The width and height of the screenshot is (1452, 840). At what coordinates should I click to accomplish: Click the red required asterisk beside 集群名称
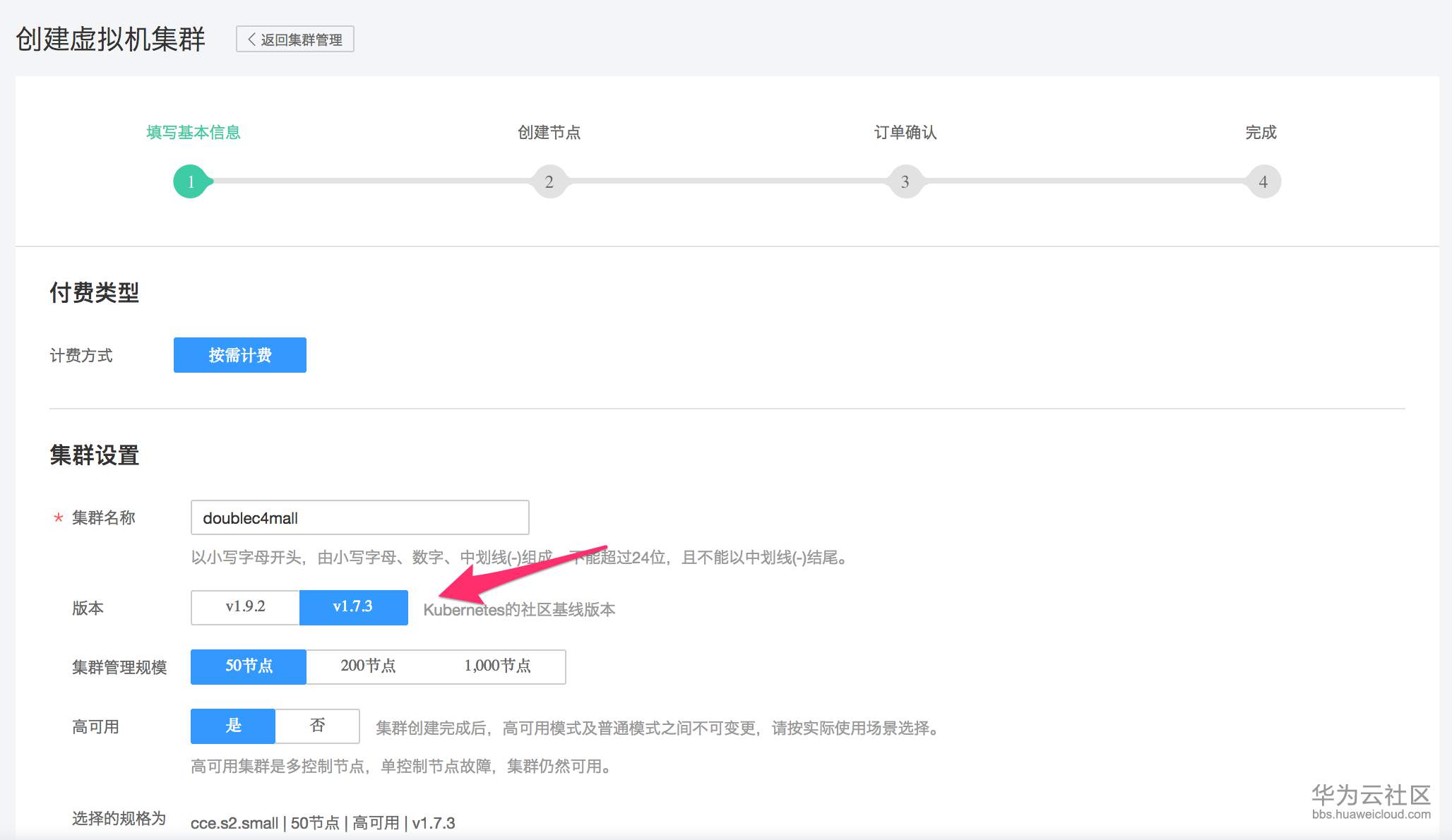tap(57, 519)
